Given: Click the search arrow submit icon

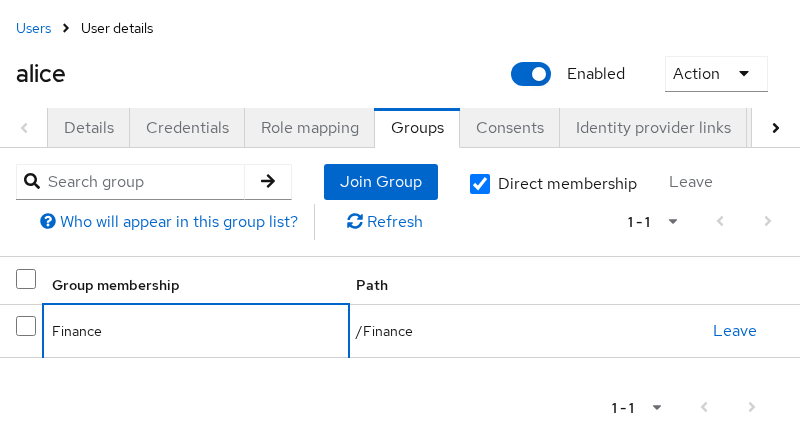Looking at the screenshot, I should 268,181.
